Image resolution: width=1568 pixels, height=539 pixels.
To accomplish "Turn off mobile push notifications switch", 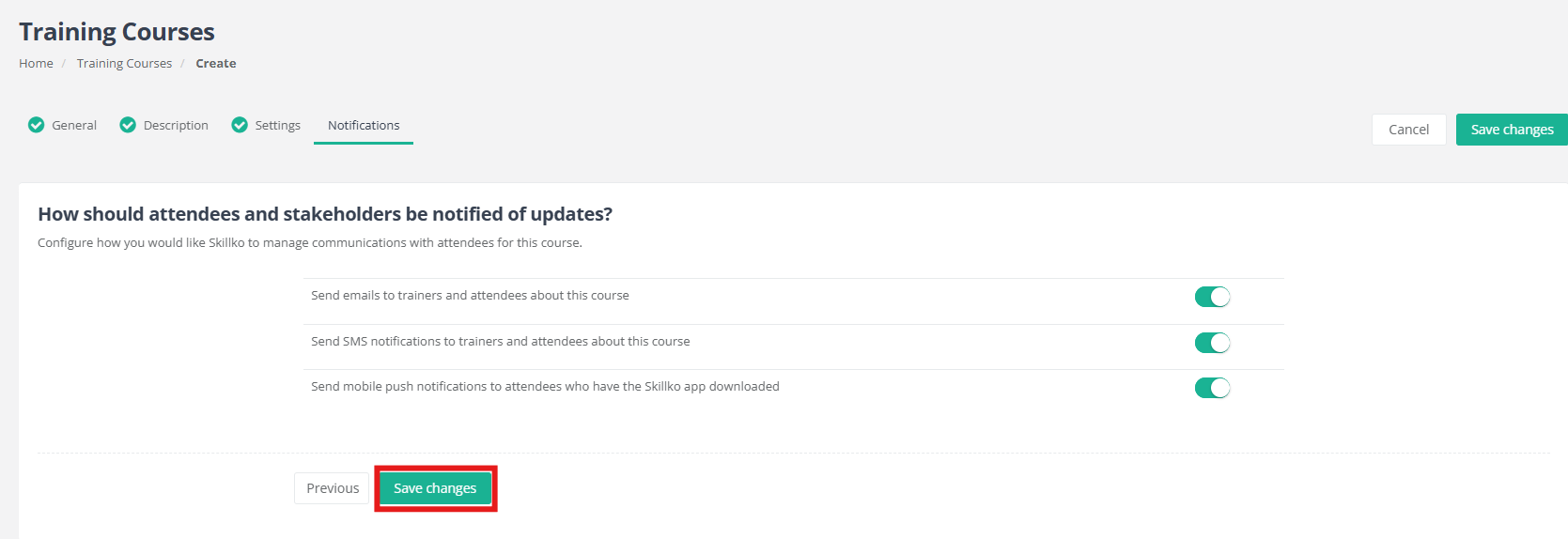I will coord(1212,388).
